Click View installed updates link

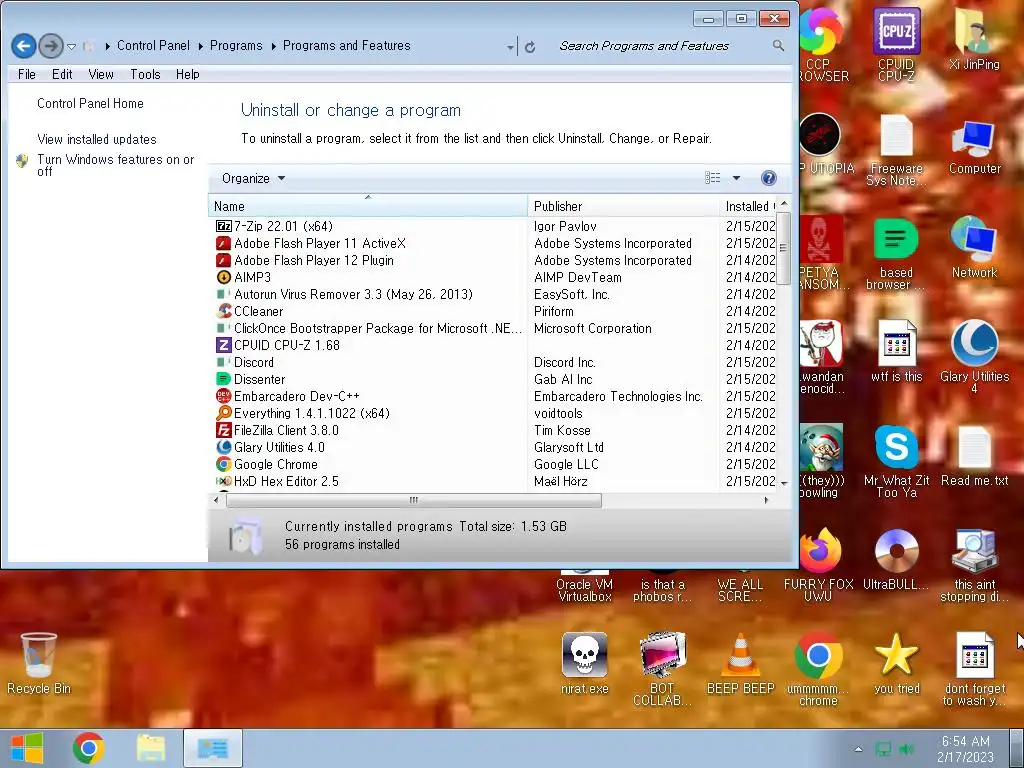97,139
